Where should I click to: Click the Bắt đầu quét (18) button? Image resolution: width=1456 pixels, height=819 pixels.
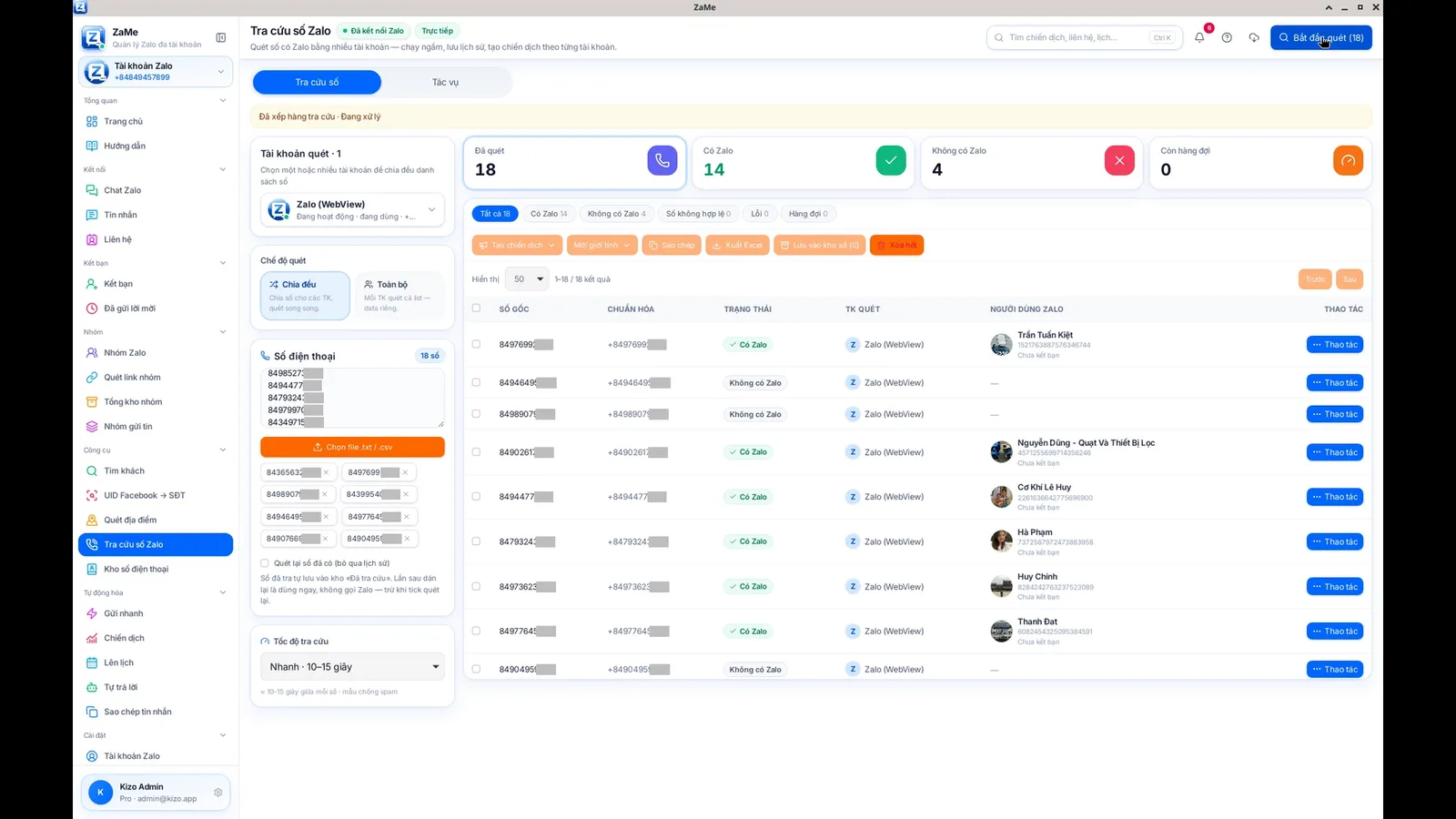click(1321, 37)
